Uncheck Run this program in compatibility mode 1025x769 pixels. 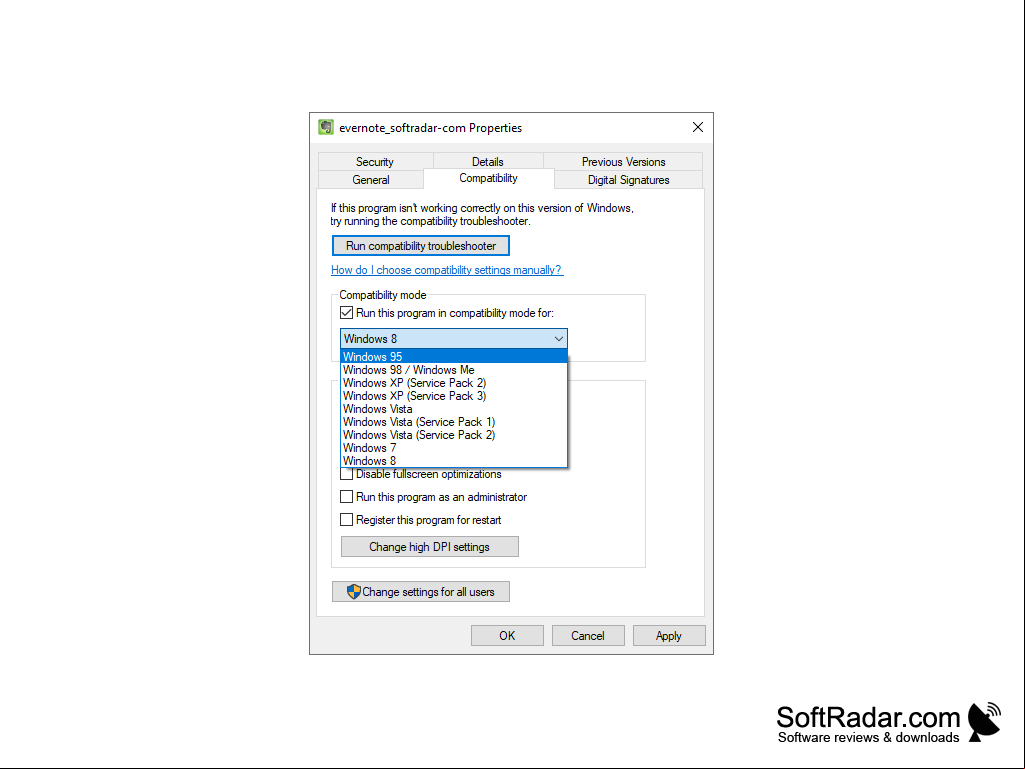click(x=346, y=313)
